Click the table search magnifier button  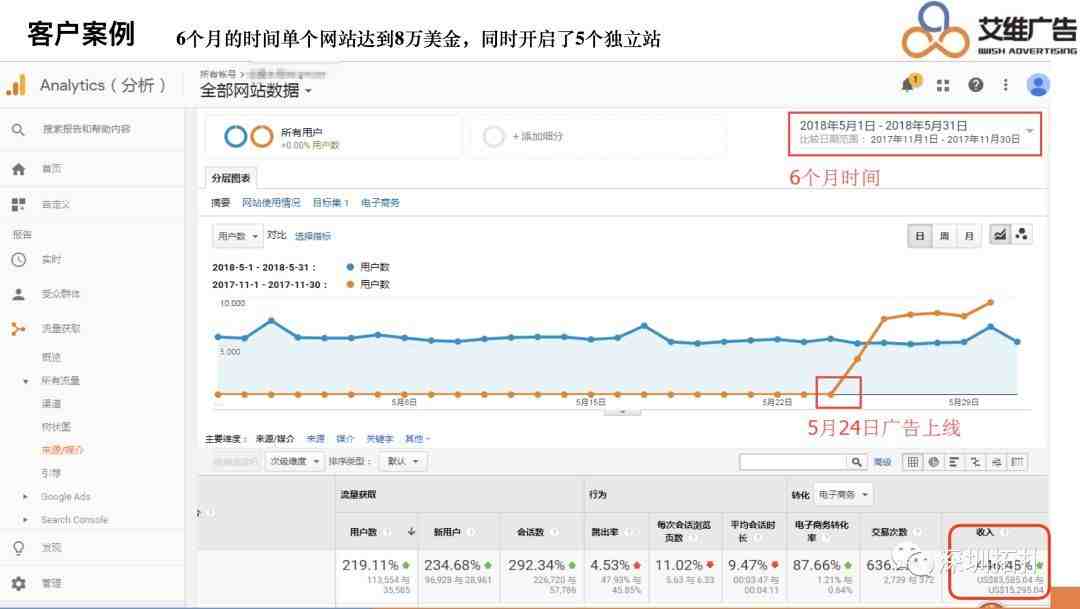(x=856, y=462)
